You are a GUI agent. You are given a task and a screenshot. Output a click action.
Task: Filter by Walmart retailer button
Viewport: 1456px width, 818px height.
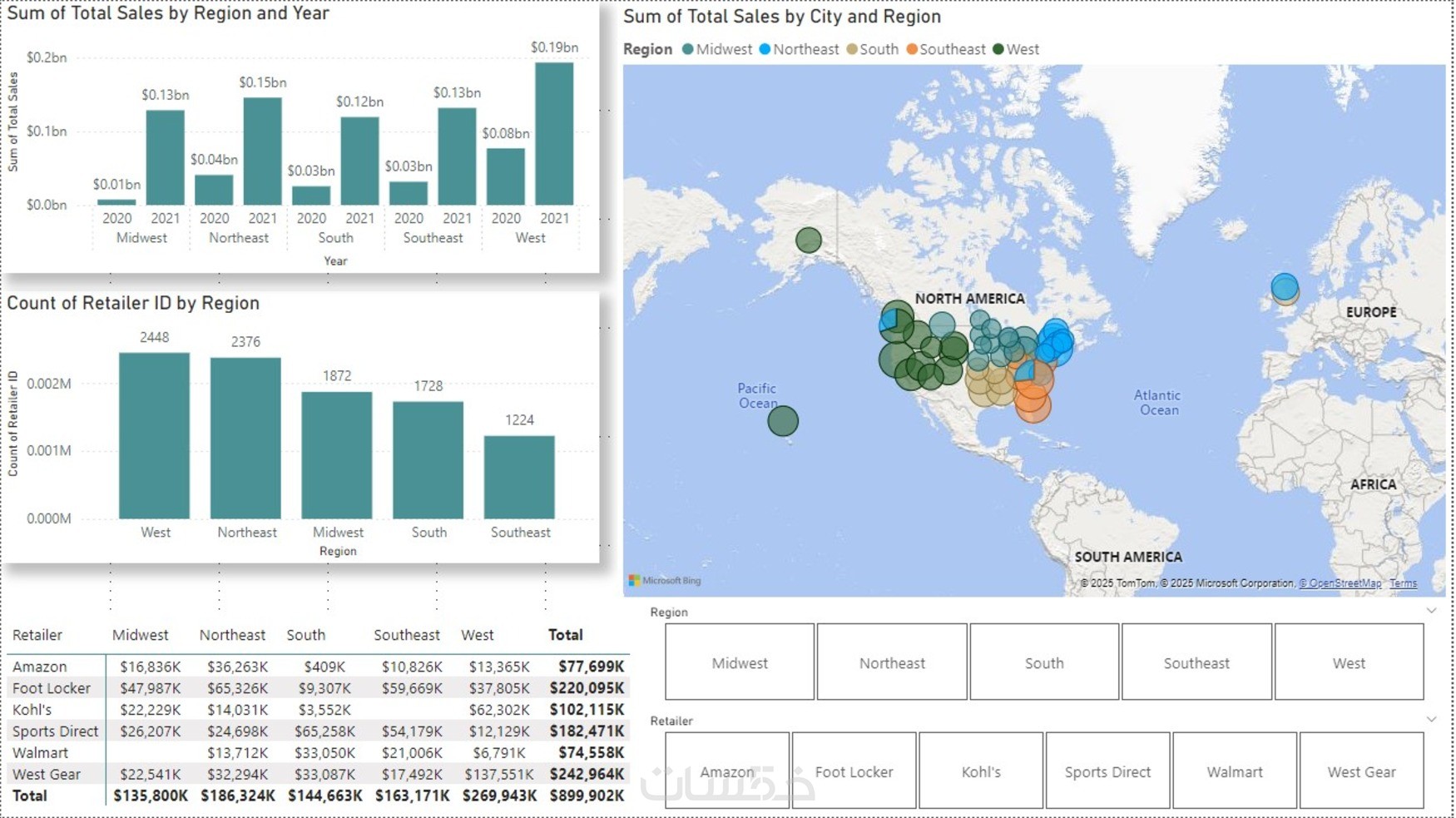pyautogui.click(x=1235, y=771)
